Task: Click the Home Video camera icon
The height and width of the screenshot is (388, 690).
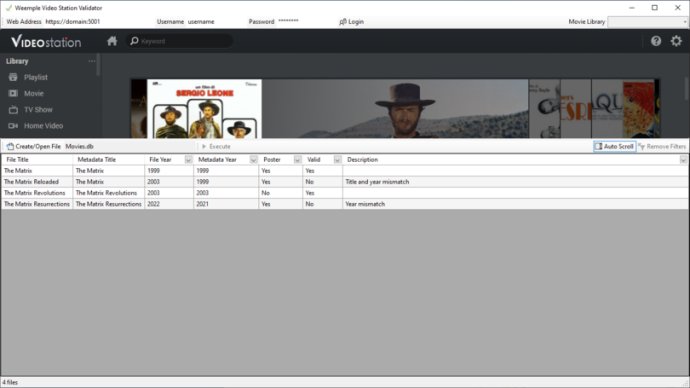Action: coord(13,125)
